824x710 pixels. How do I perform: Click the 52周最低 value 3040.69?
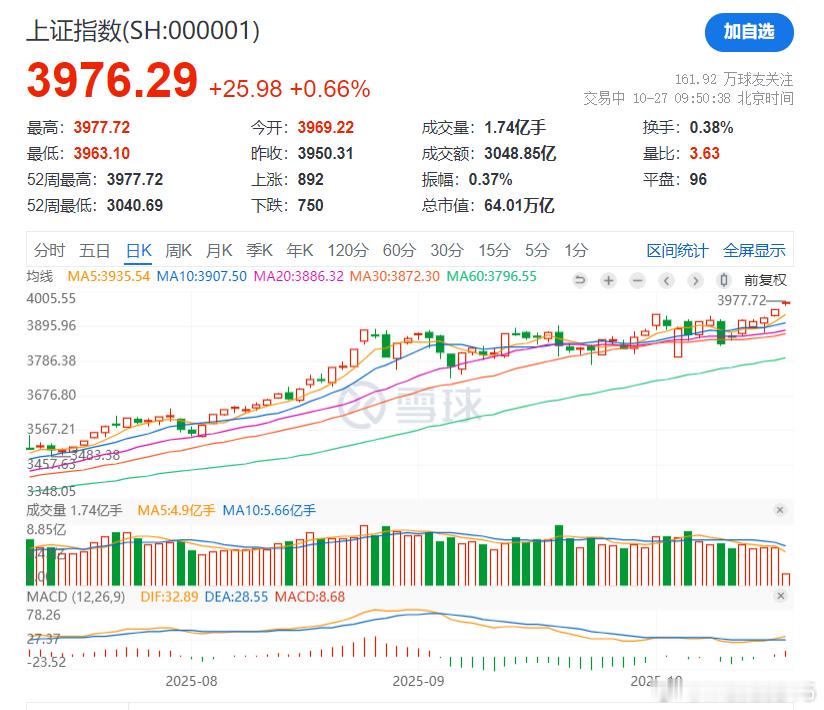coord(135,205)
